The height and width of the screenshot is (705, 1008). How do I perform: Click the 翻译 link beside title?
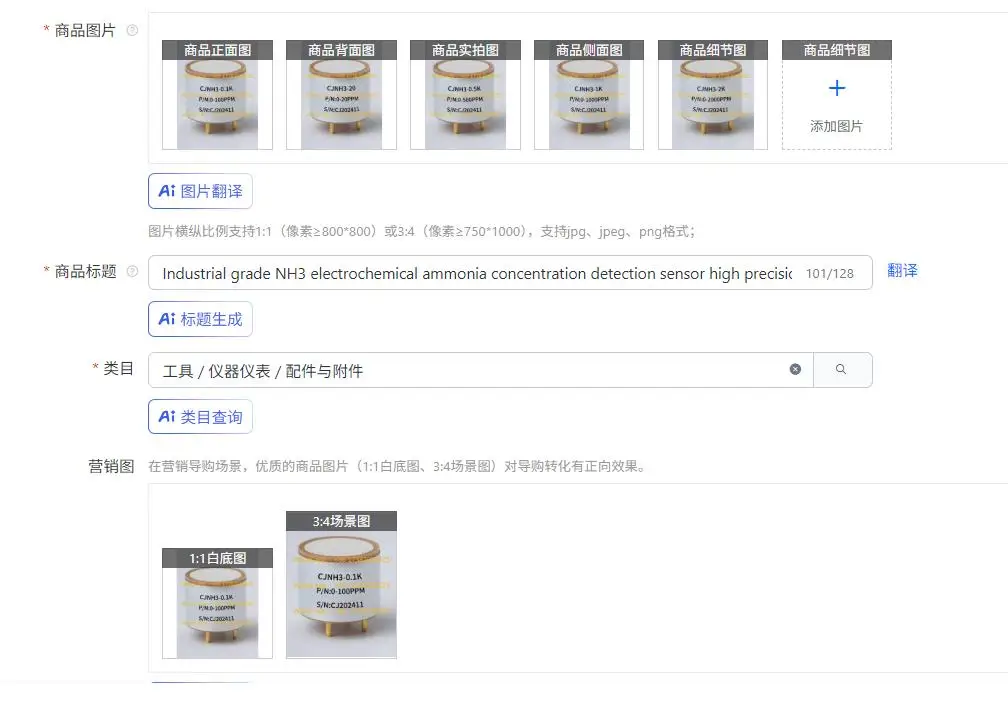click(x=902, y=271)
